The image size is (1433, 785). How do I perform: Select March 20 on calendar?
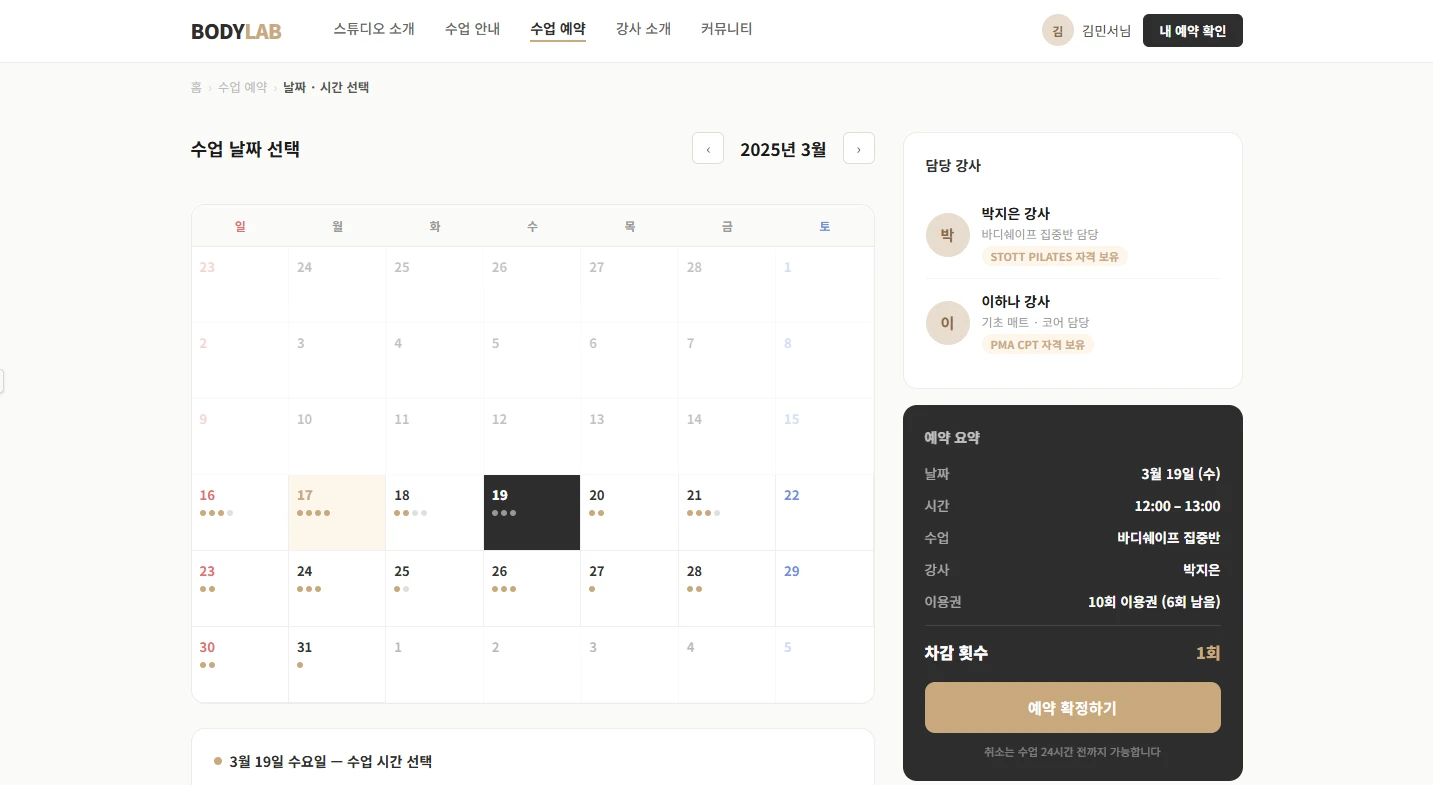coord(629,512)
